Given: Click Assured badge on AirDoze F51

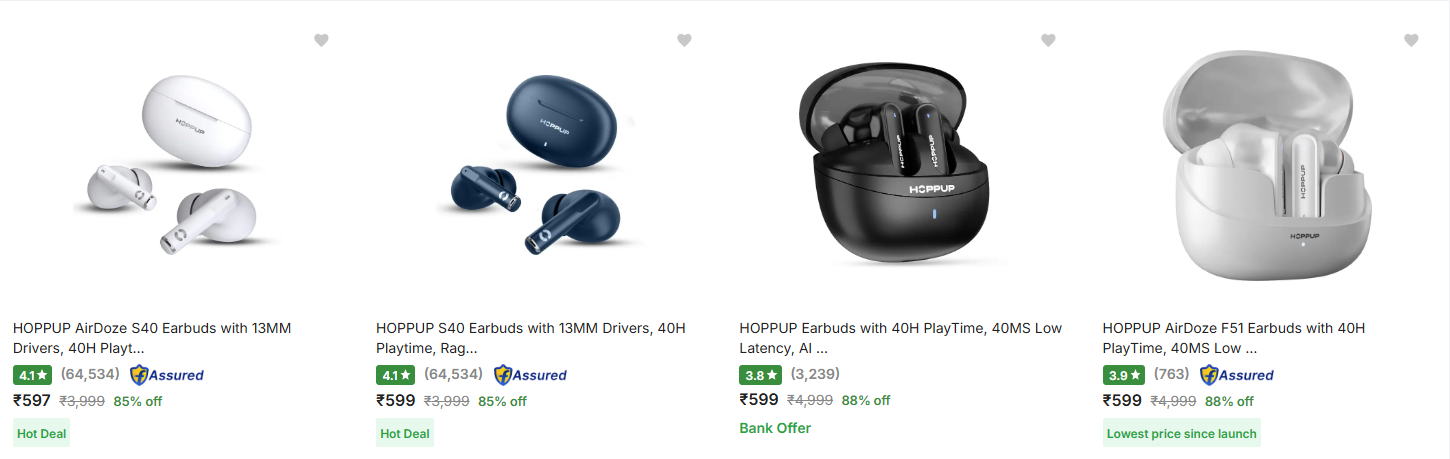Looking at the screenshot, I should pos(1236,375).
